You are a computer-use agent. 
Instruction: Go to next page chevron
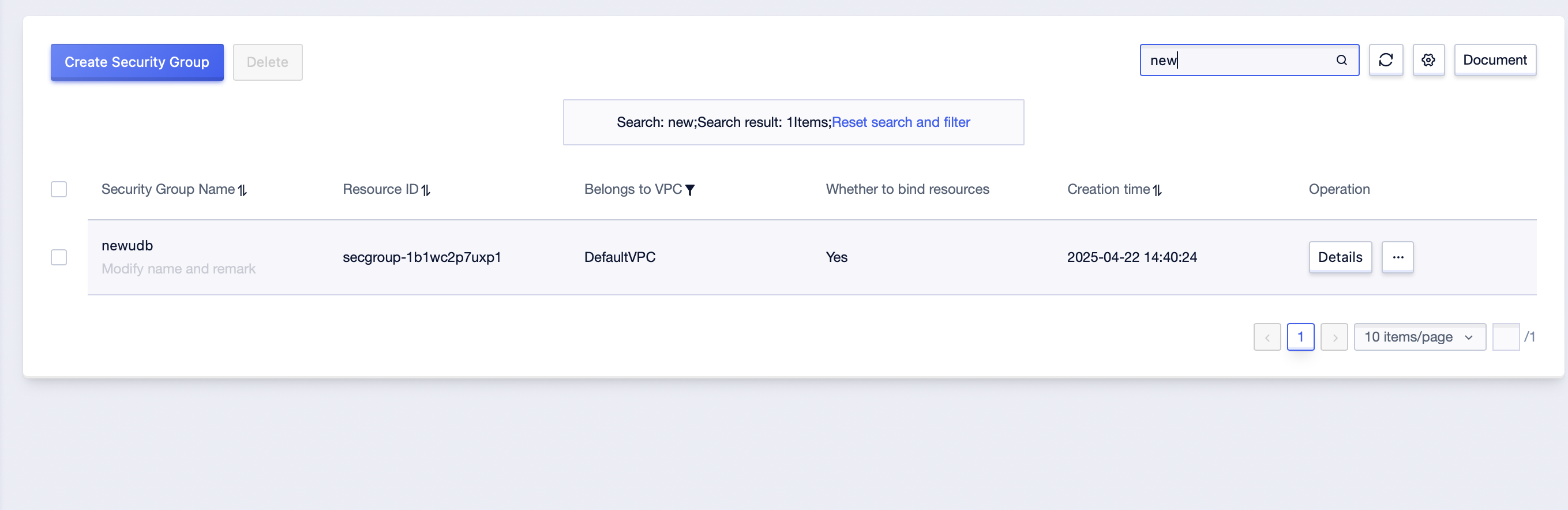(1334, 336)
